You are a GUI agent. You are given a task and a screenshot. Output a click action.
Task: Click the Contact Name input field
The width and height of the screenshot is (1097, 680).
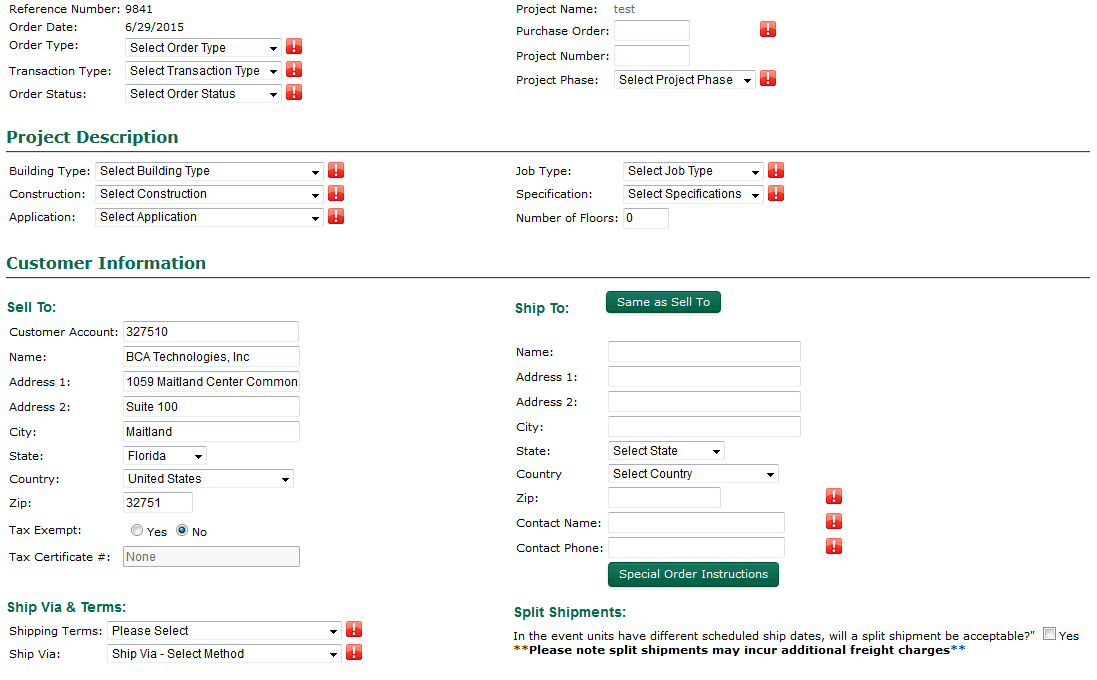[696, 523]
